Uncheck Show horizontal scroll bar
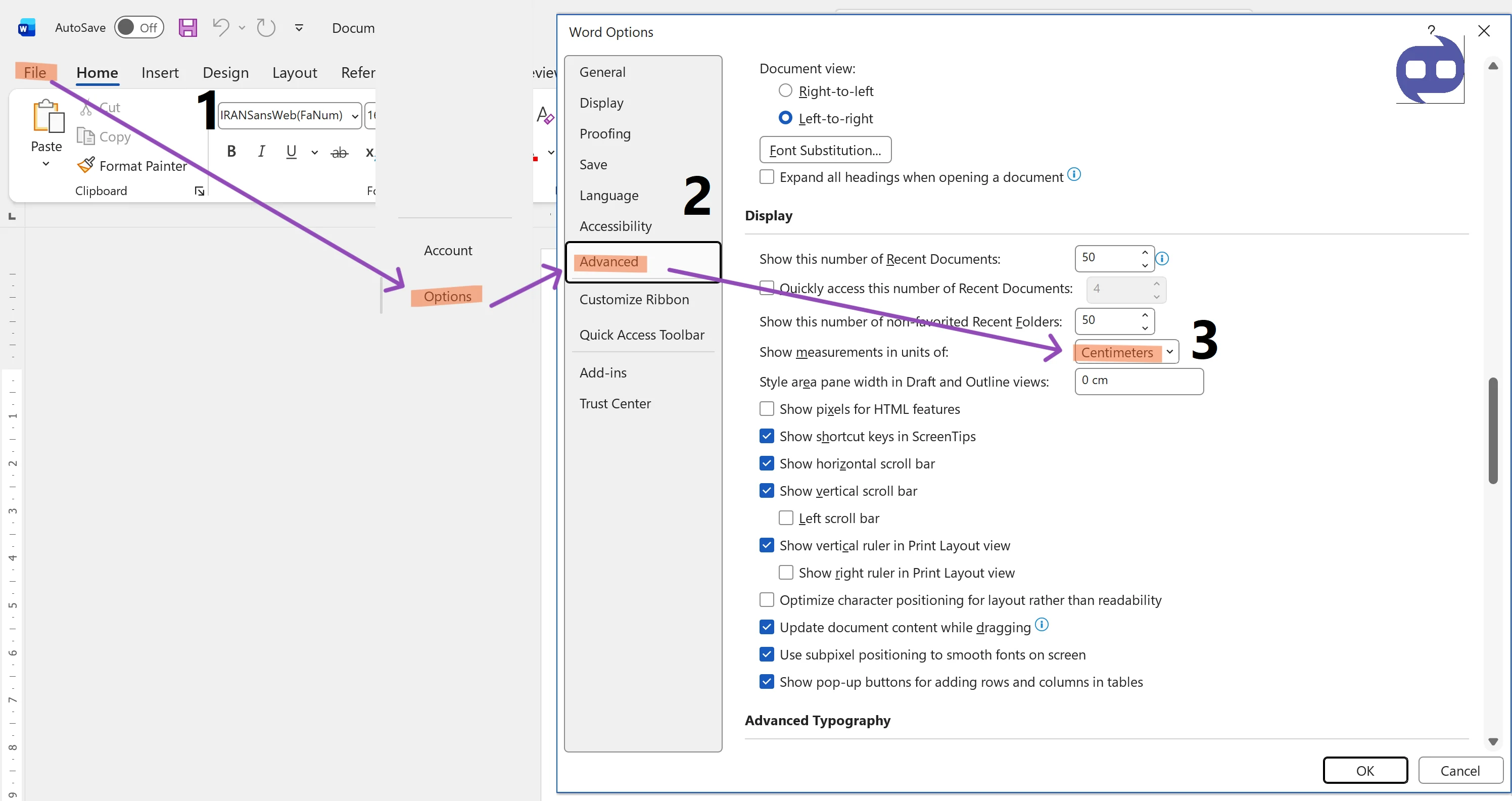 tap(767, 463)
